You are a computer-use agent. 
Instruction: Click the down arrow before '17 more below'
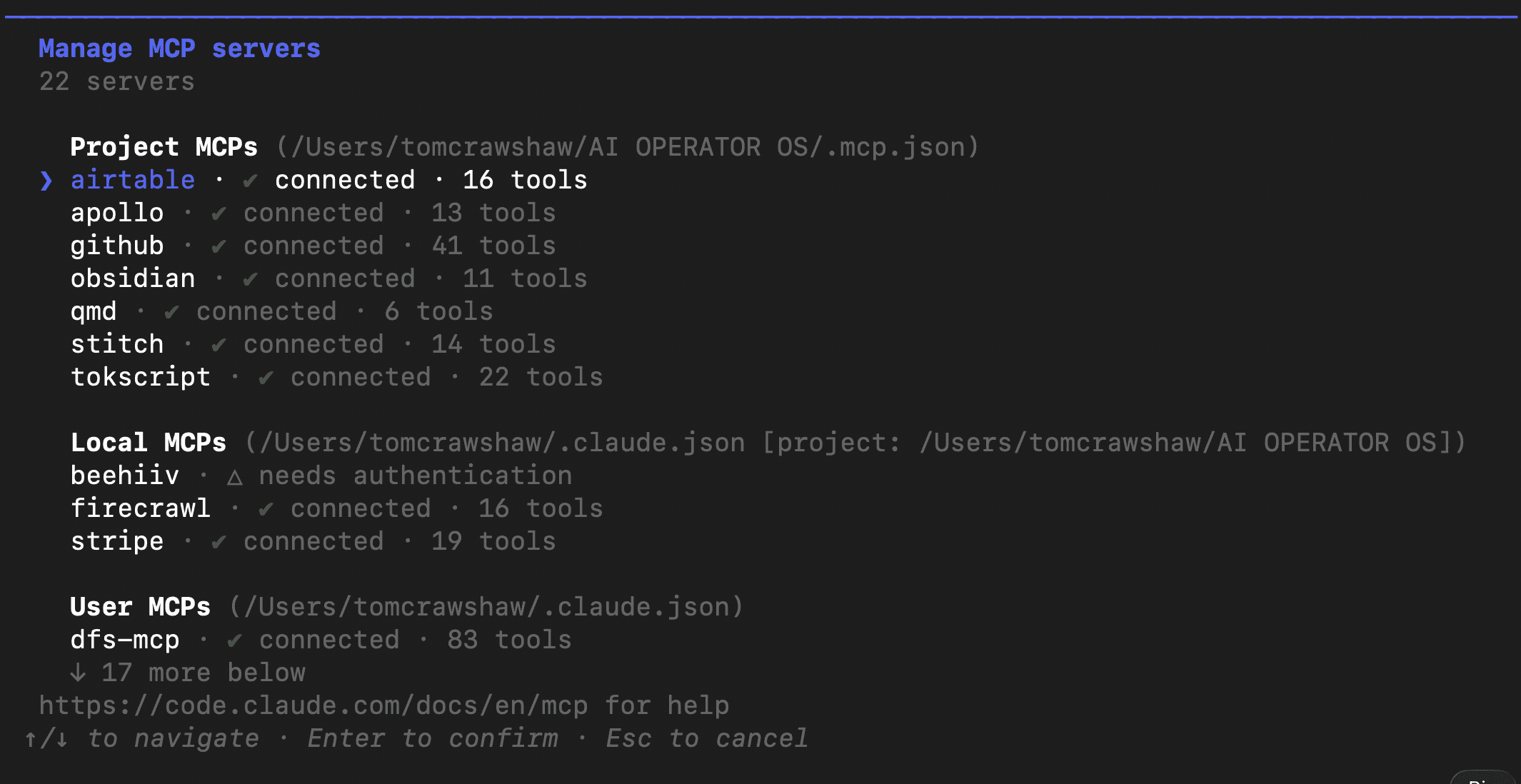pos(78,673)
